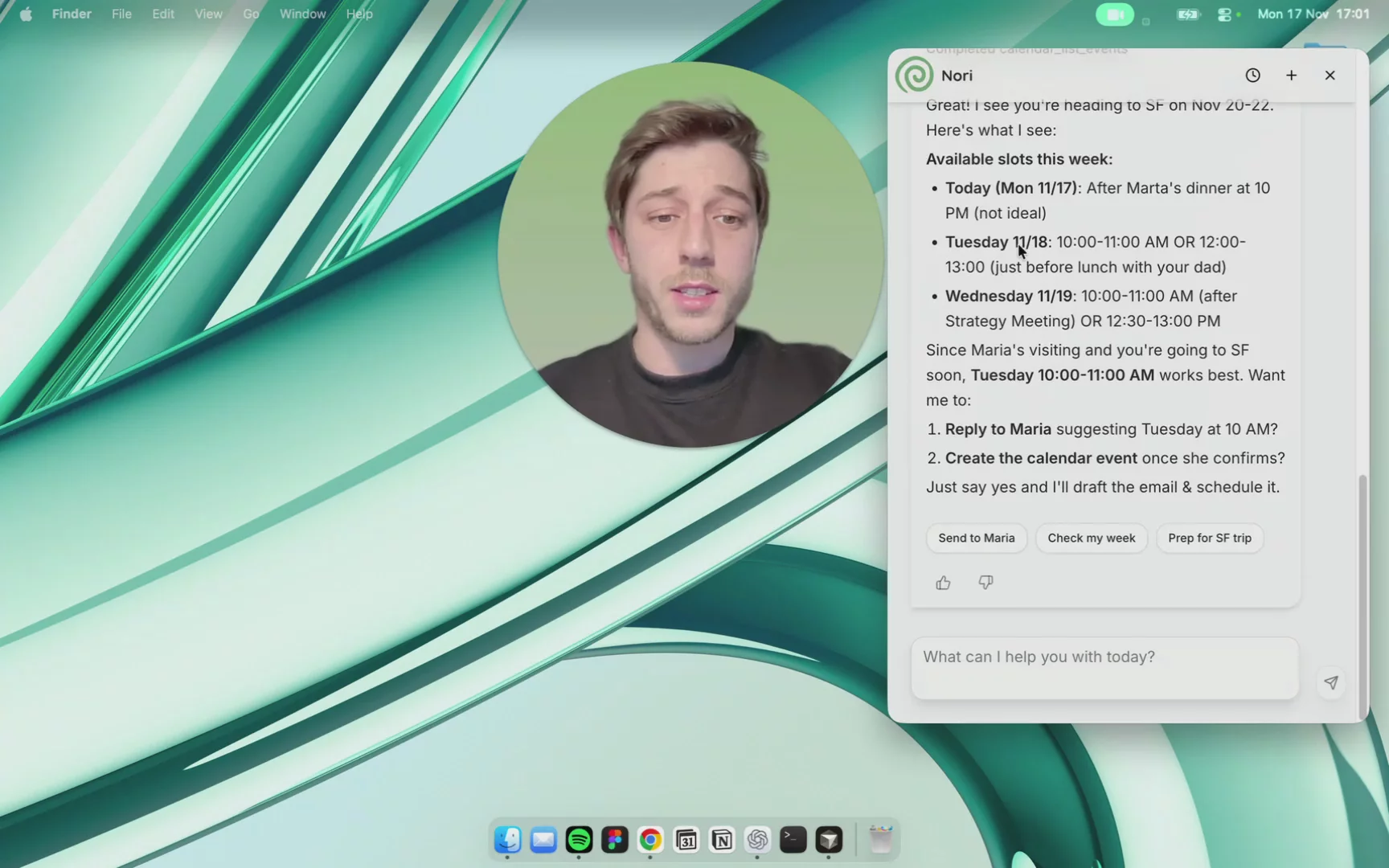1389x868 pixels.
Task: Give the response a thumbs down
Action: [x=984, y=582]
